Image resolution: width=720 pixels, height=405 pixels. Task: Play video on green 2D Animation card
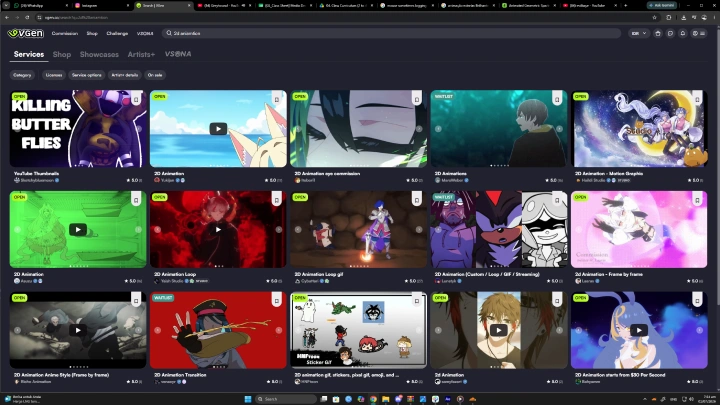(78, 229)
